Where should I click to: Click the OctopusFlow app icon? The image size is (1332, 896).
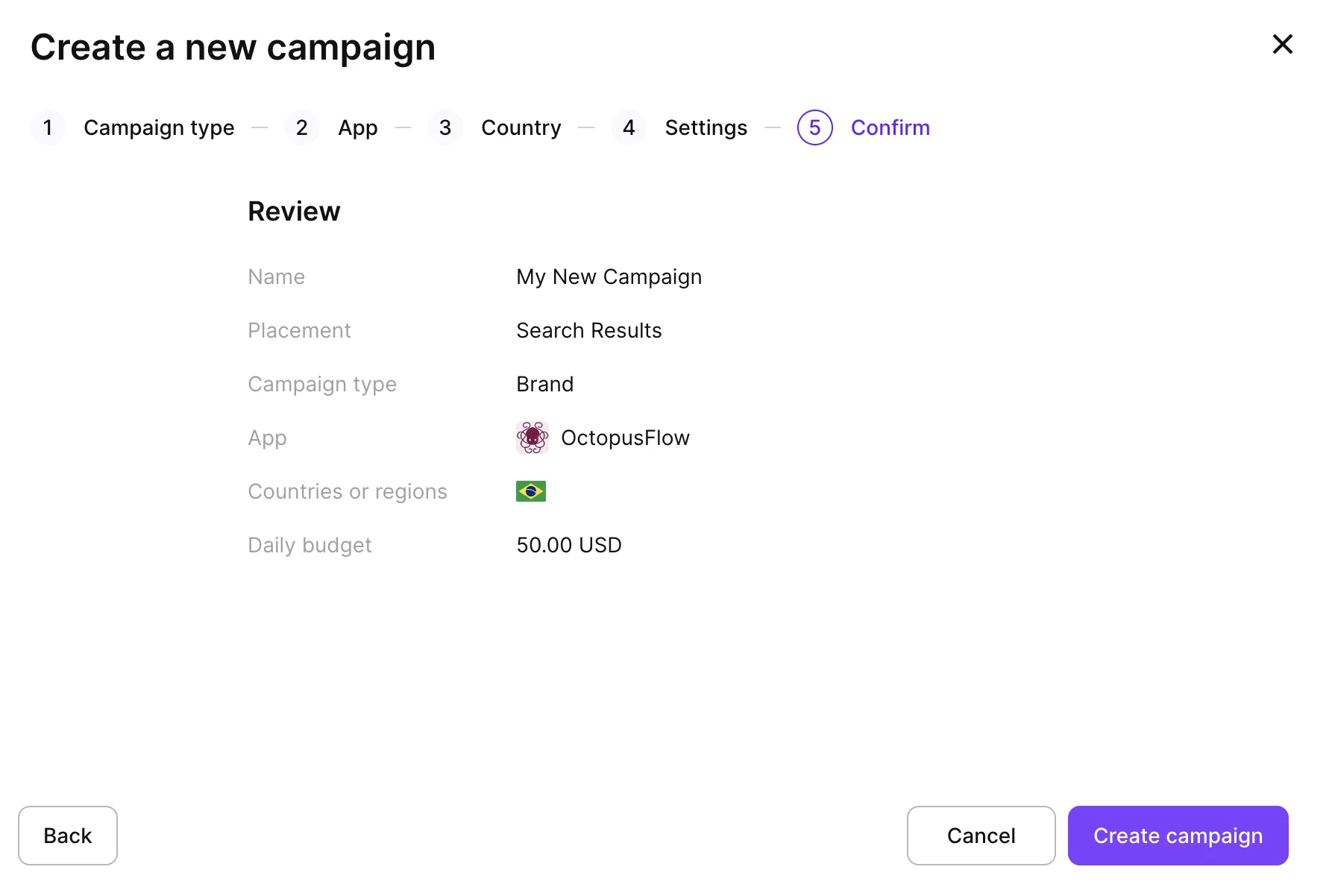pyautogui.click(x=533, y=438)
